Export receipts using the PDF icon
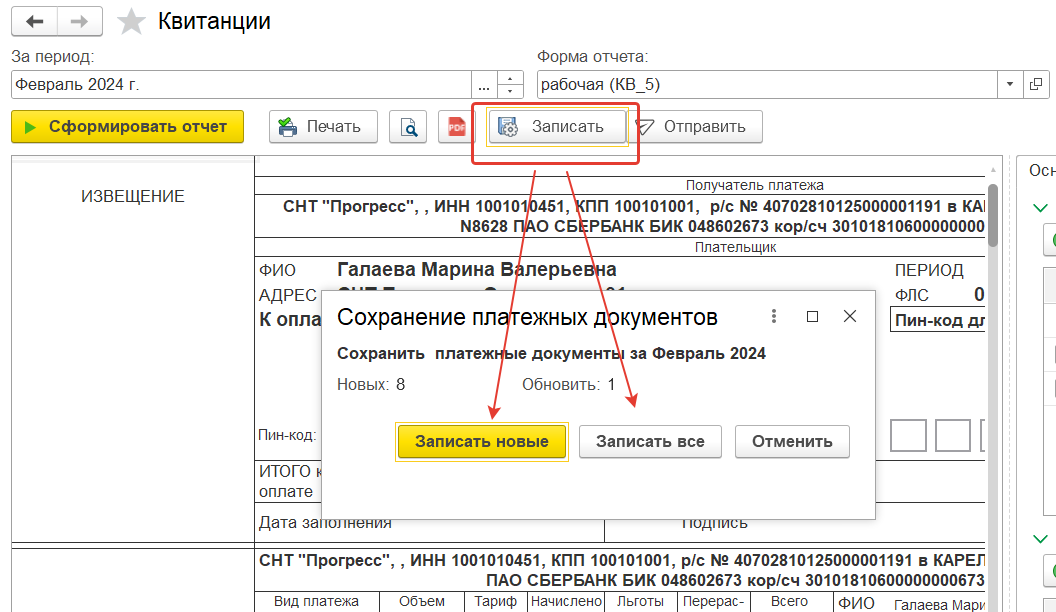The width and height of the screenshot is (1056, 612). [456, 127]
